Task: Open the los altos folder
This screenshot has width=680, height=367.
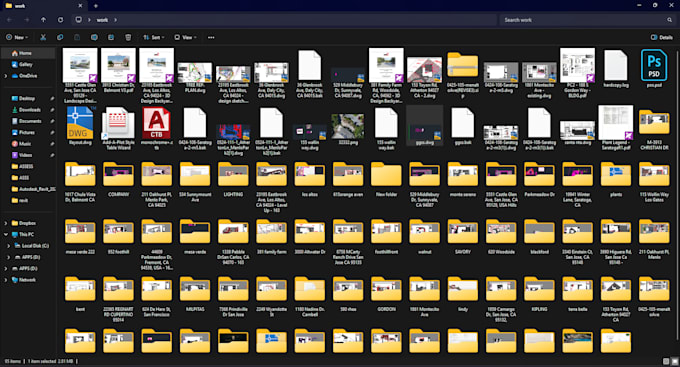Action: coord(310,175)
